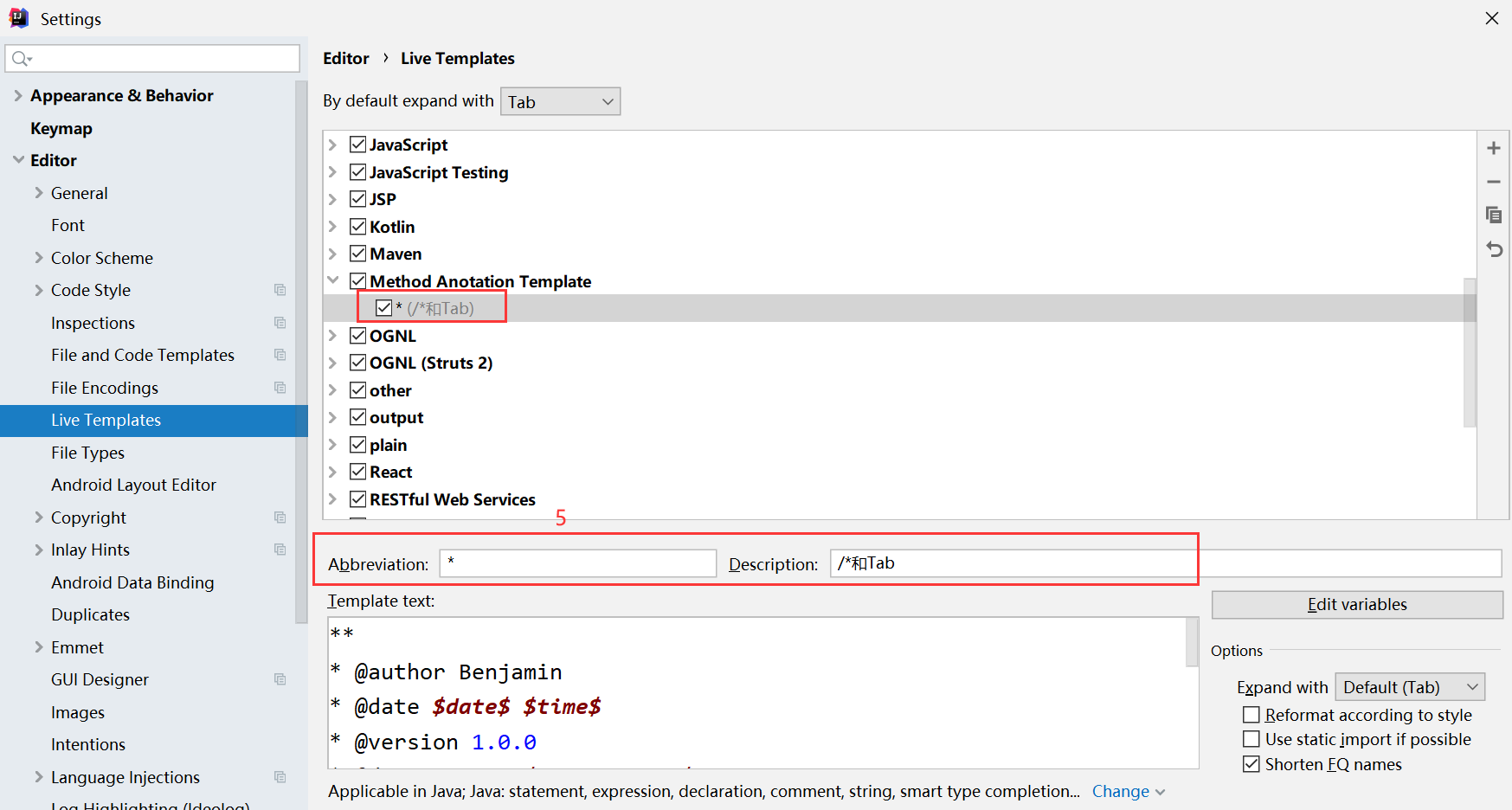1512x810 pixels.
Task: Click project-level icon beside File Encodings
Action: (x=280, y=388)
